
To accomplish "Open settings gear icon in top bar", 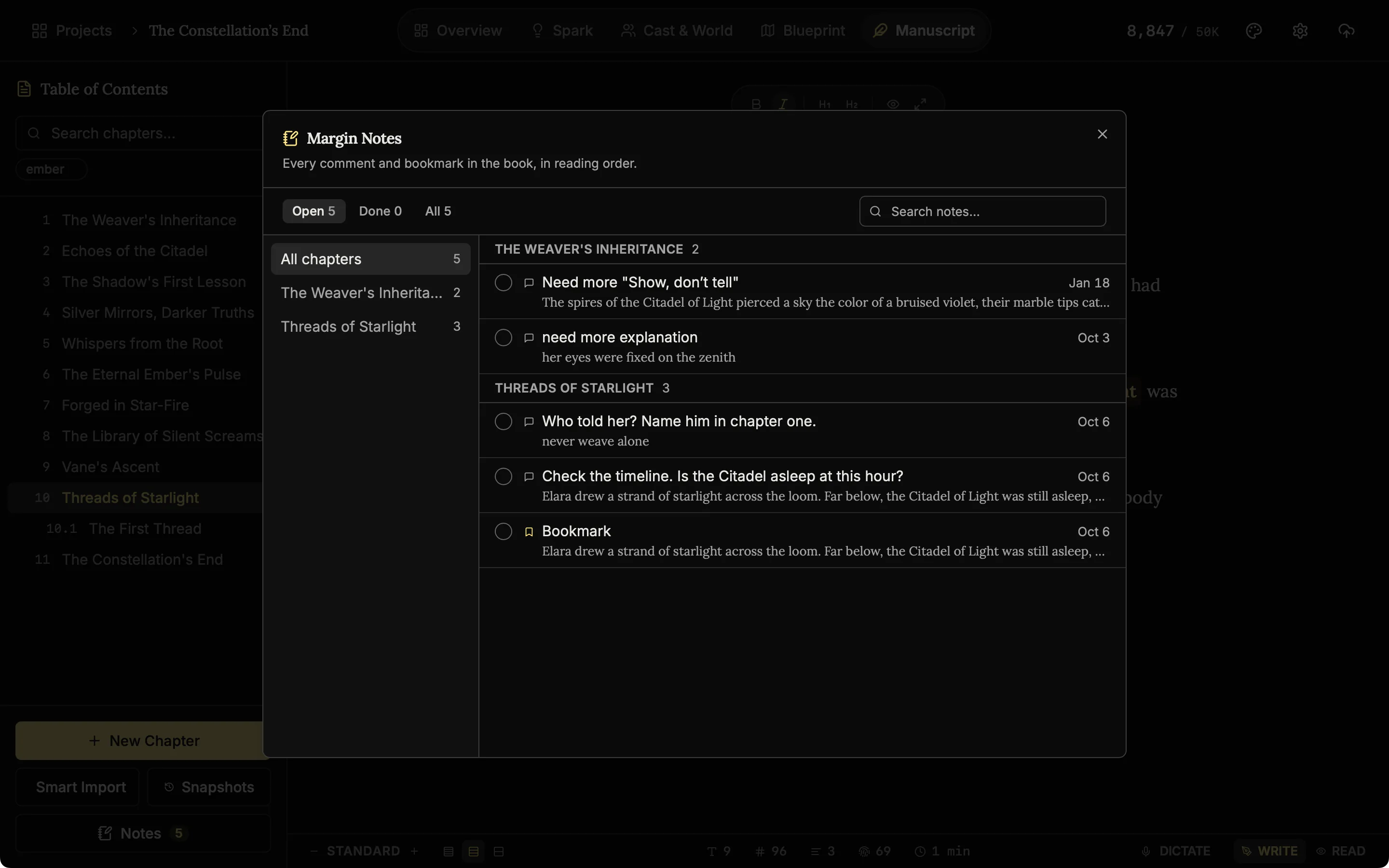I will tap(1300, 30).
